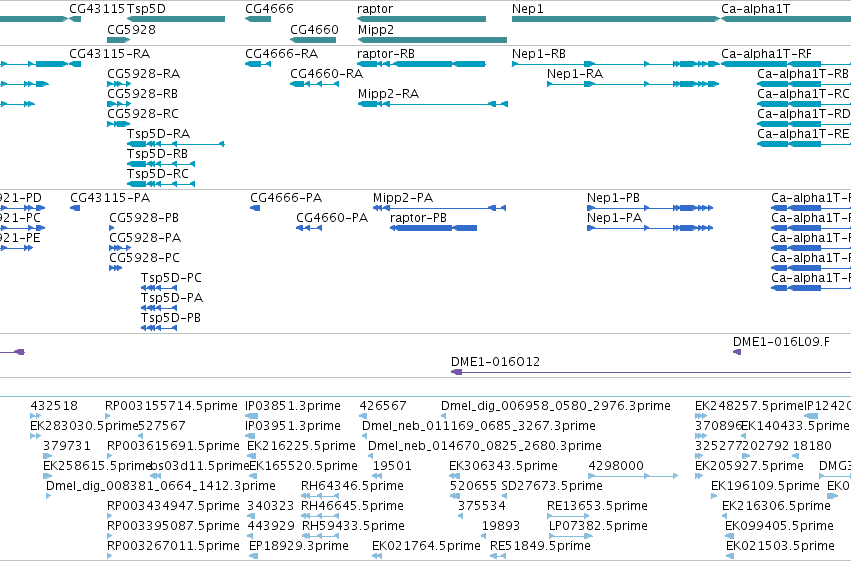Select transcript CG43115-RA
Viewport: 851px width, 561px height.
coord(110,54)
